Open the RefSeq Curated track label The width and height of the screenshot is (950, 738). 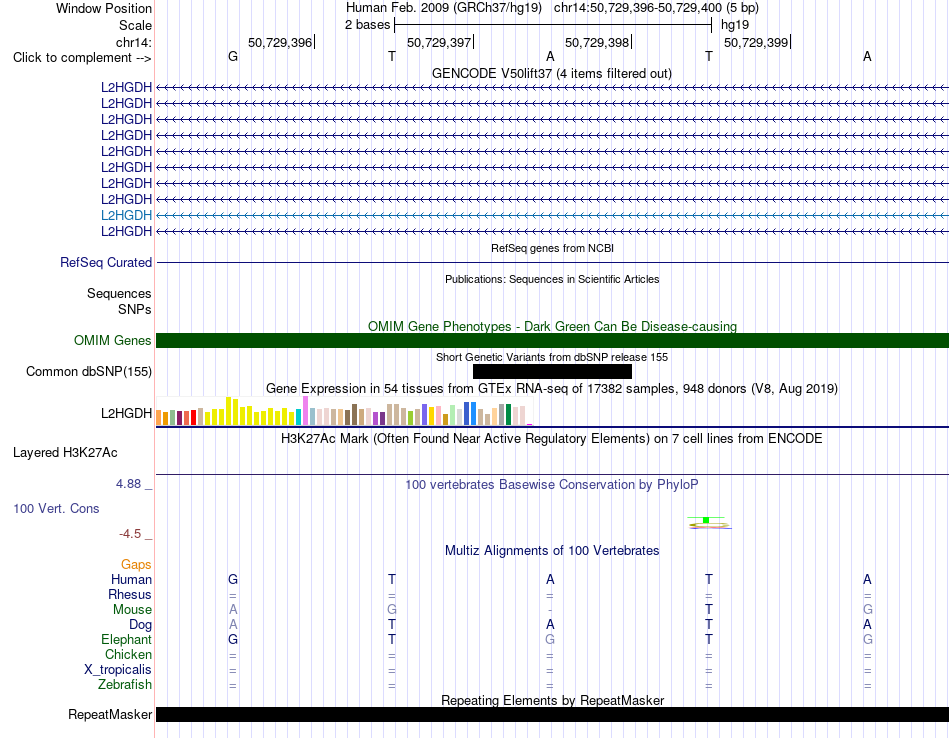pyautogui.click(x=106, y=262)
